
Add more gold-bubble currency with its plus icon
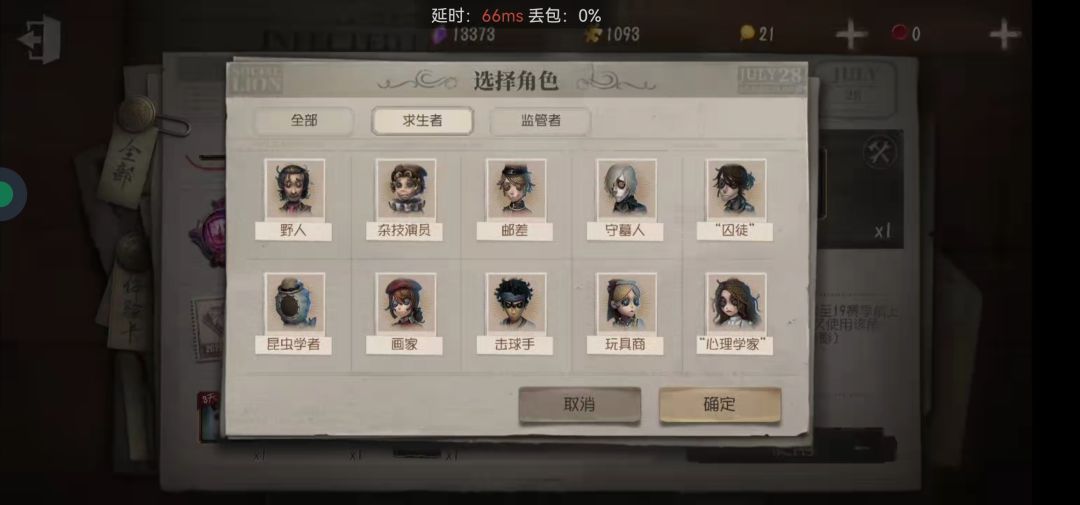tap(851, 34)
